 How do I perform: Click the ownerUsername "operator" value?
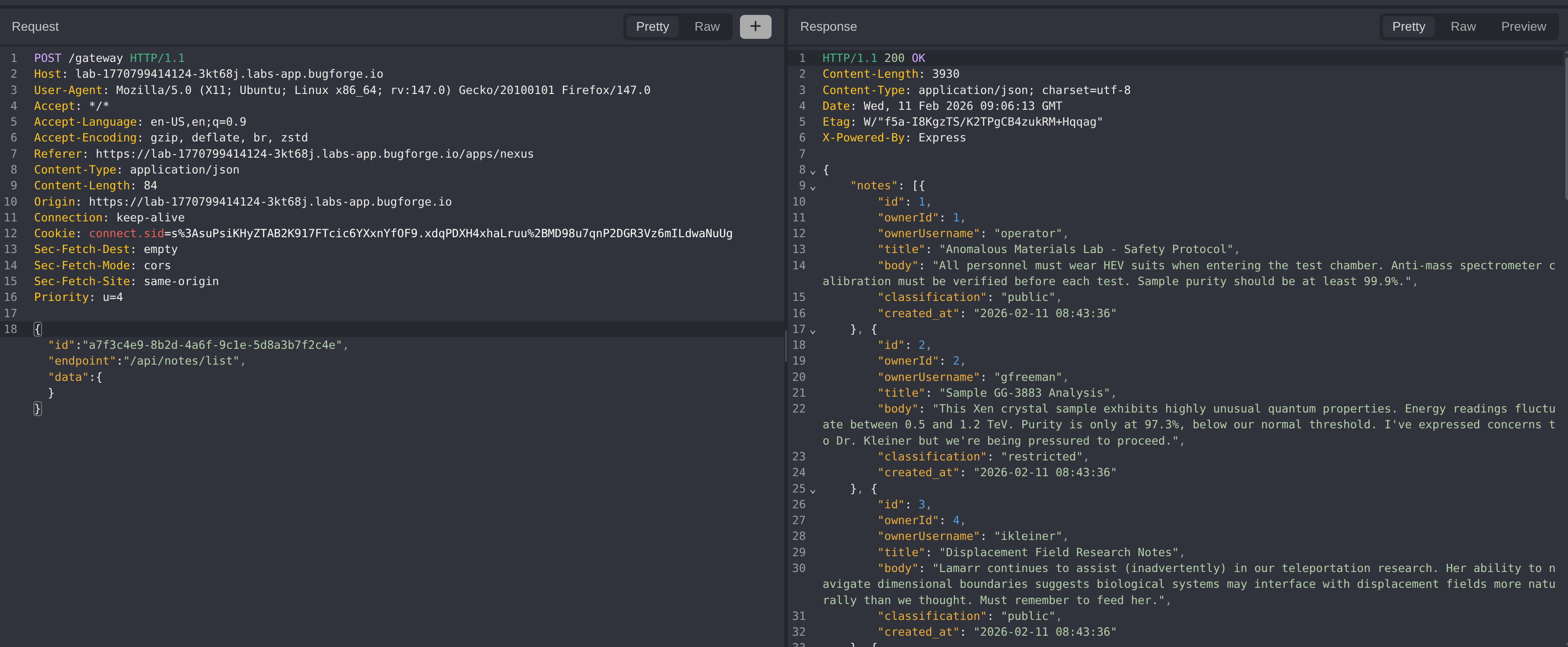(1028, 233)
